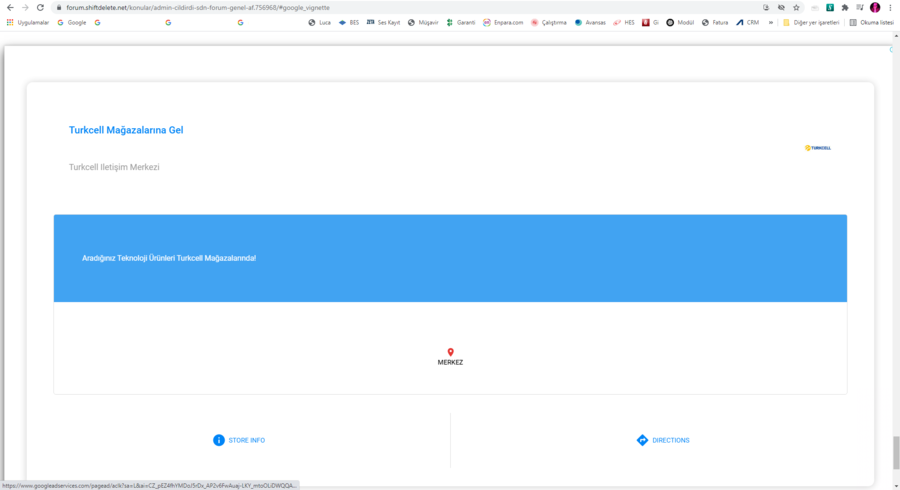This screenshot has width=900, height=490.
Task: Open the Fatura bookmark
Action: [715, 22]
